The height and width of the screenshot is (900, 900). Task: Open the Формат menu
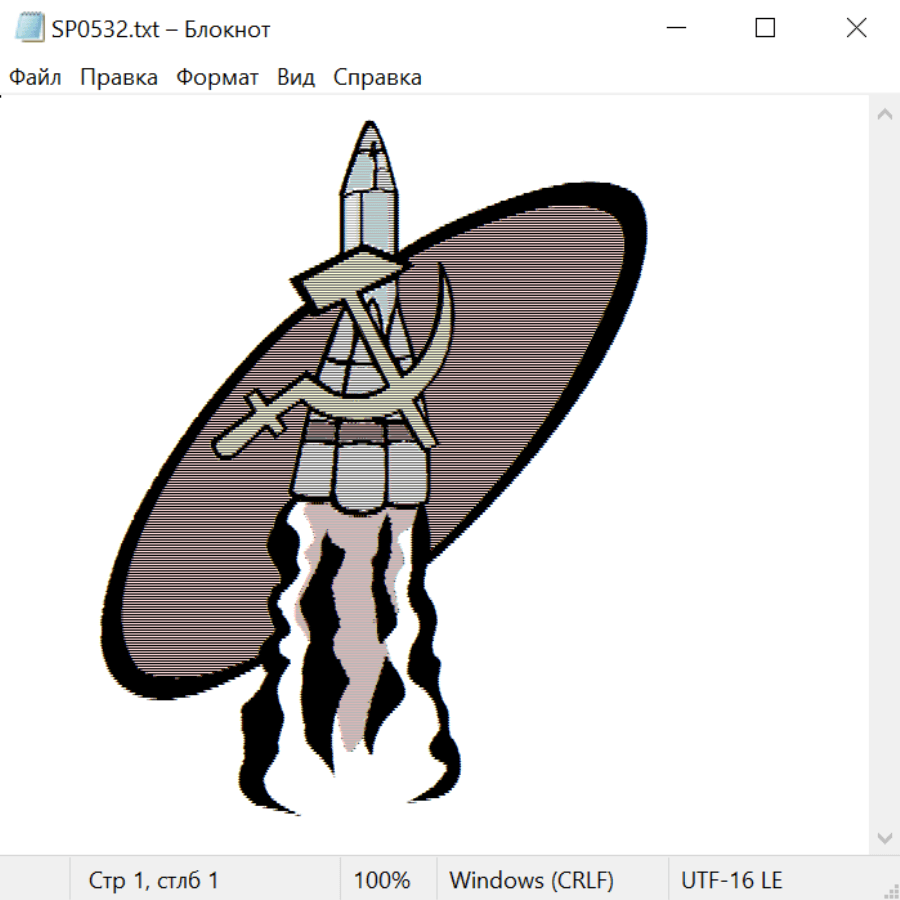click(x=217, y=78)
